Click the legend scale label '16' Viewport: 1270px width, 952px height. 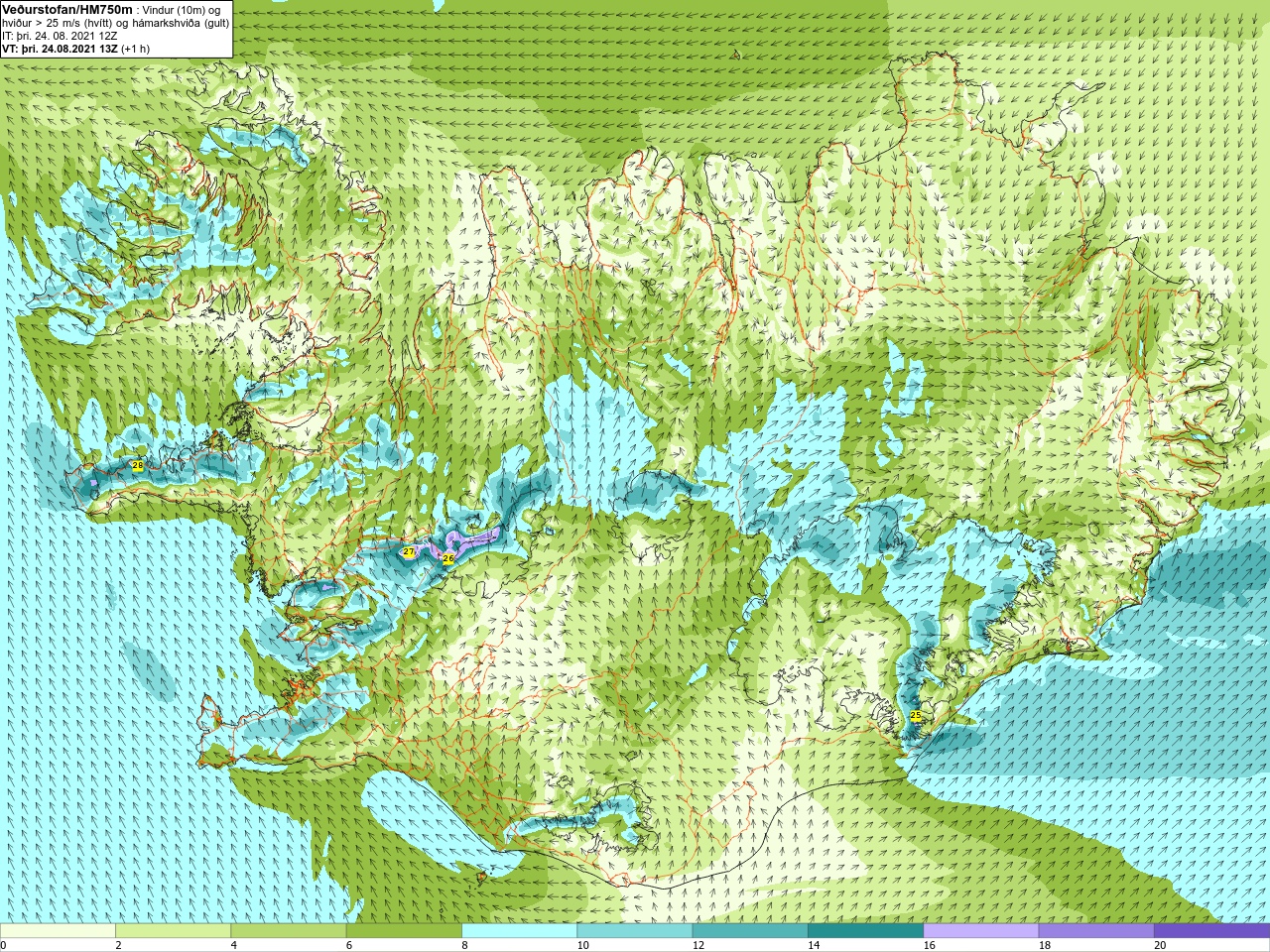929,945
